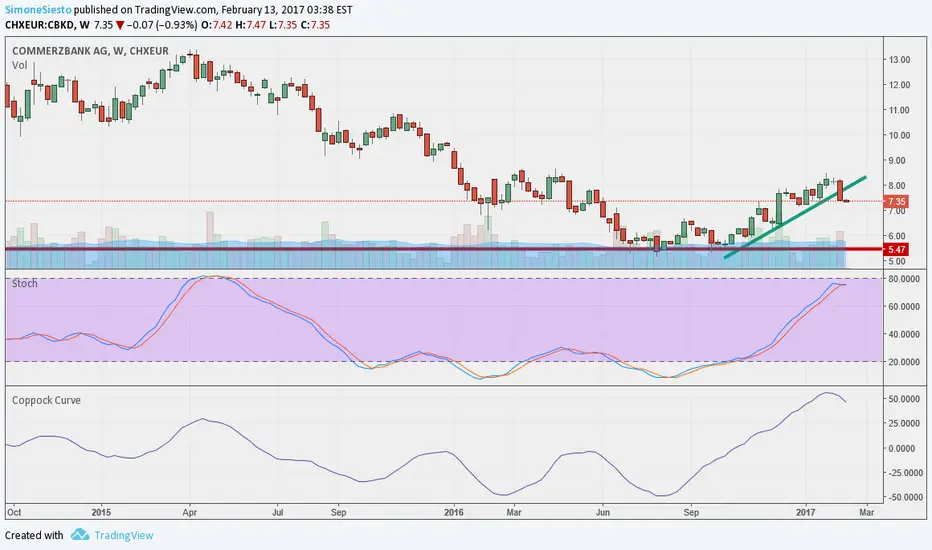Click the red down-triangle change indicator
This screenshot has height=550, width=932.
pyautogui.click(x=120, y=26)
